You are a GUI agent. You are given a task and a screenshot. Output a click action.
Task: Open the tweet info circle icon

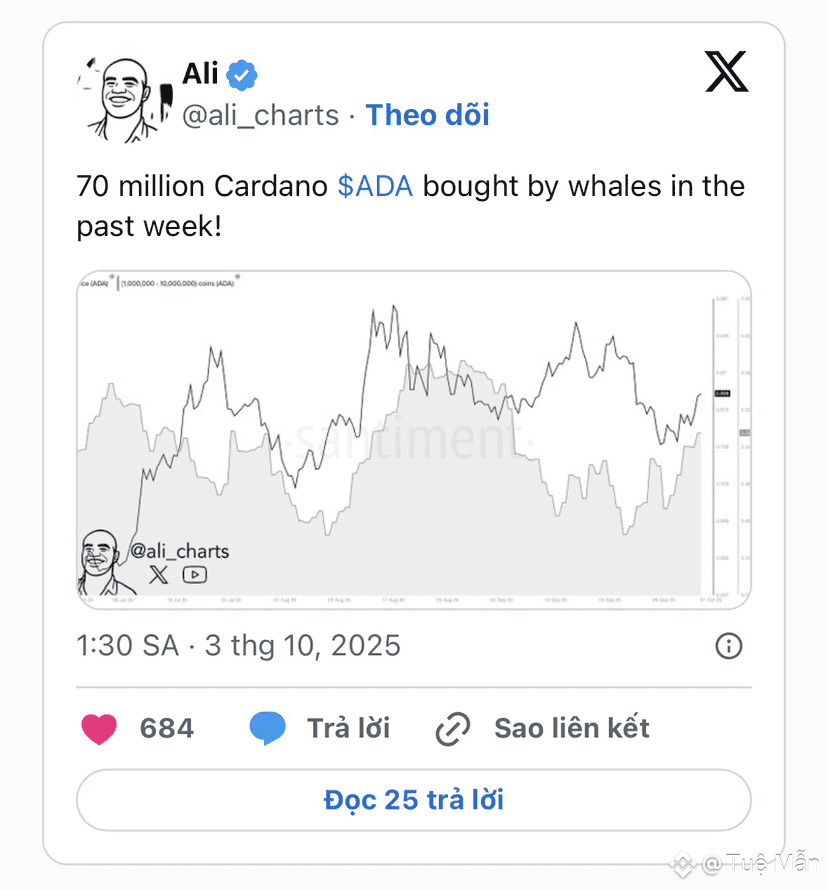[x=729, y=646]
